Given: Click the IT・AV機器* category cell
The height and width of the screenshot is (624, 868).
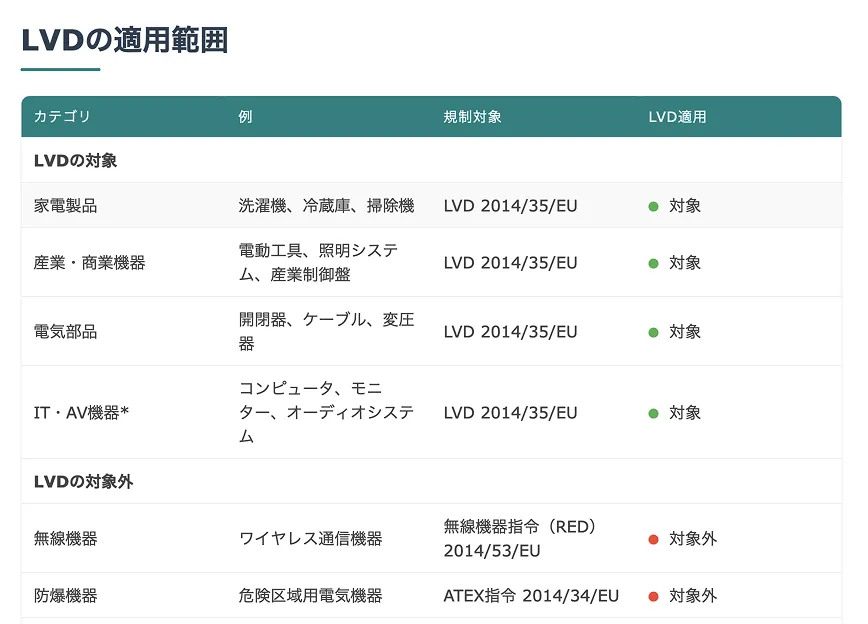Looking at the screenshot, I should coord(82,413).
